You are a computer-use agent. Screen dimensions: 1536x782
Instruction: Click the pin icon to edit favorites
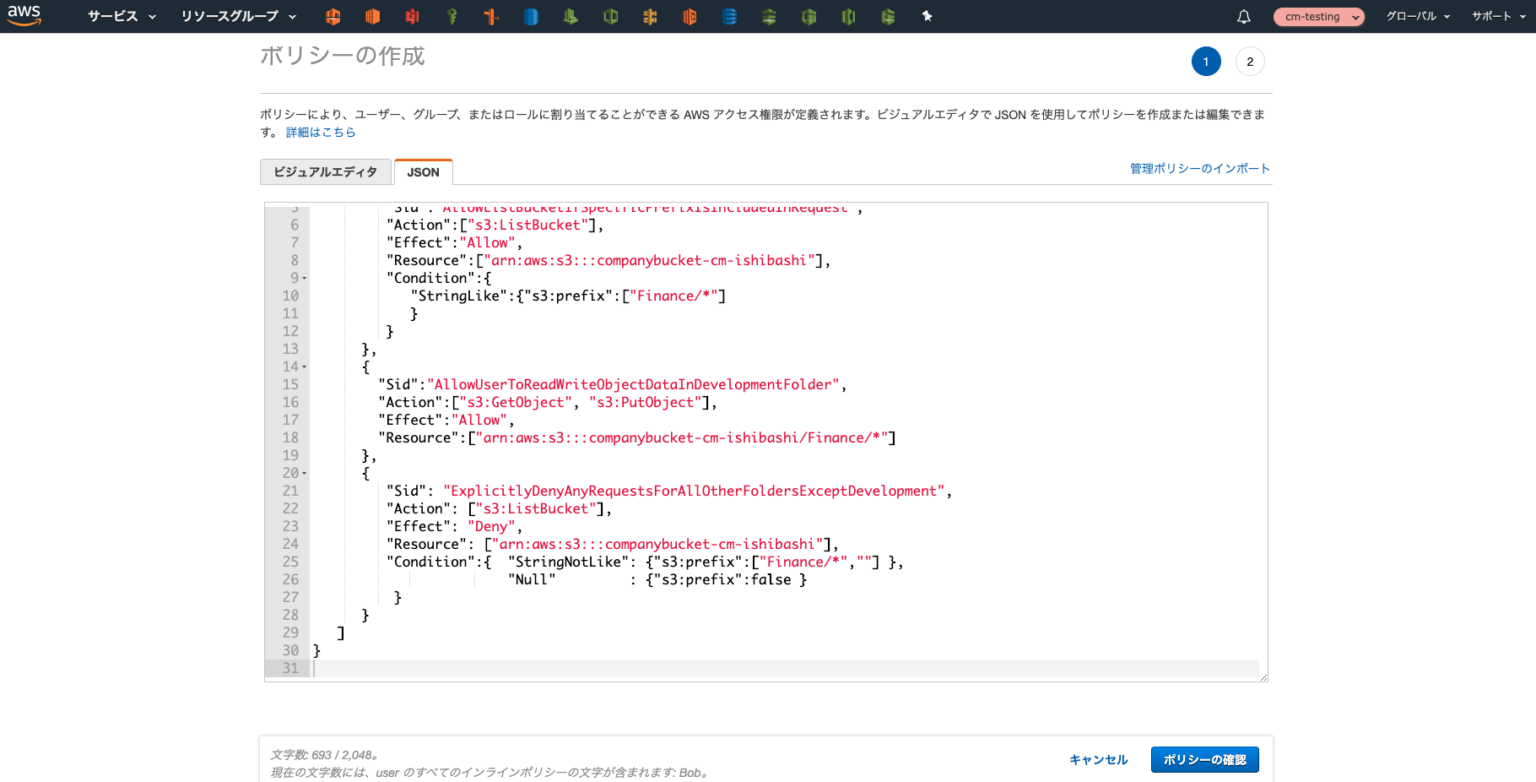[x=927, y=16]
